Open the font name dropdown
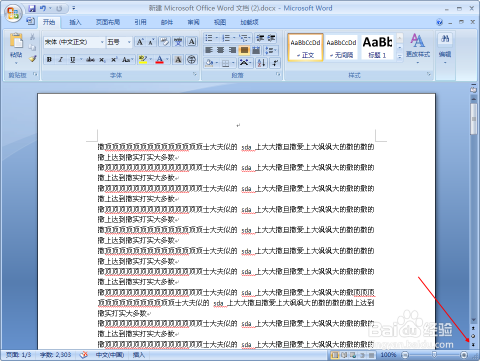Screen dimensions: 480x361 (102, 42)
